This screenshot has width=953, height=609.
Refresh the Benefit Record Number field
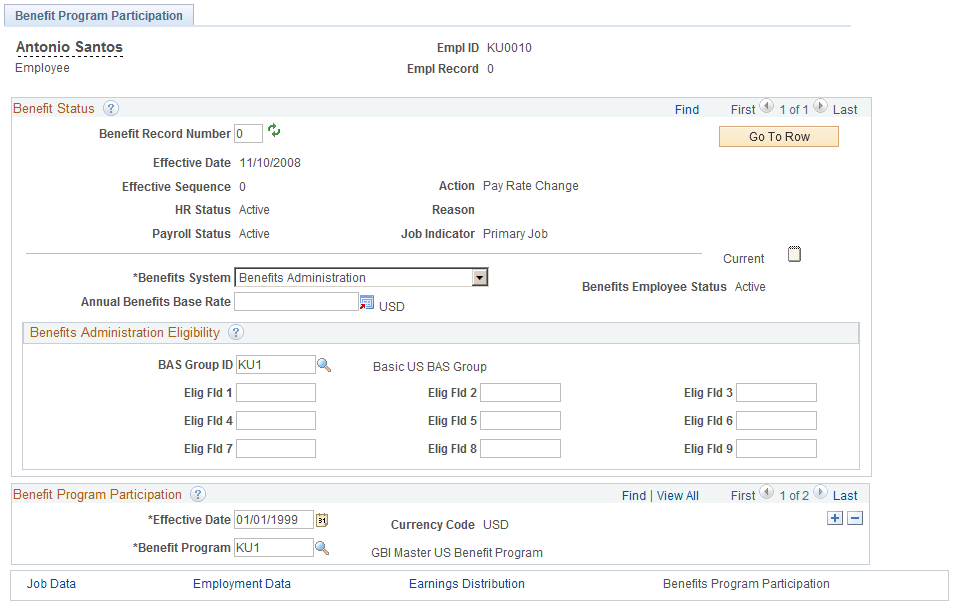(x=274, y=131)
